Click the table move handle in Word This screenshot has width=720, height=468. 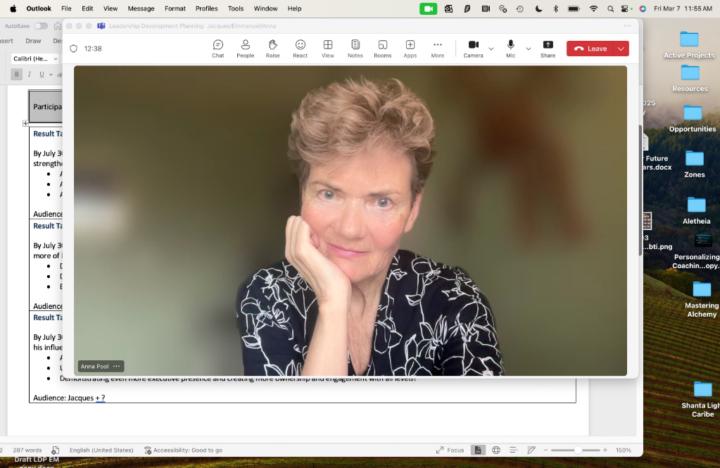(25, 123)
